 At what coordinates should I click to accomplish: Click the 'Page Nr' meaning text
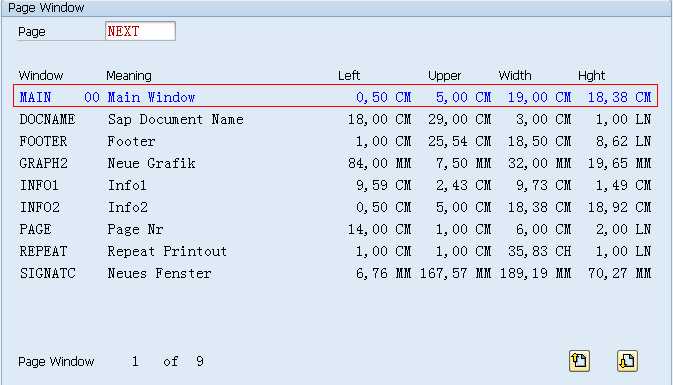[135, 229]
